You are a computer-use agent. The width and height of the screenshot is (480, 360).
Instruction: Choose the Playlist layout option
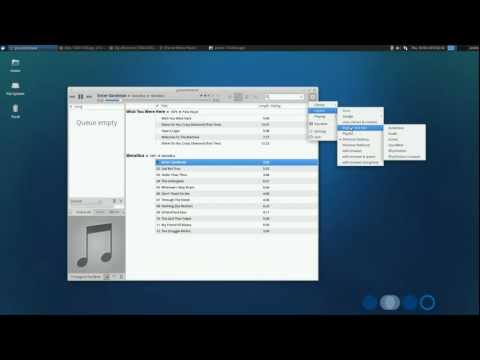[x=360, y=133]
